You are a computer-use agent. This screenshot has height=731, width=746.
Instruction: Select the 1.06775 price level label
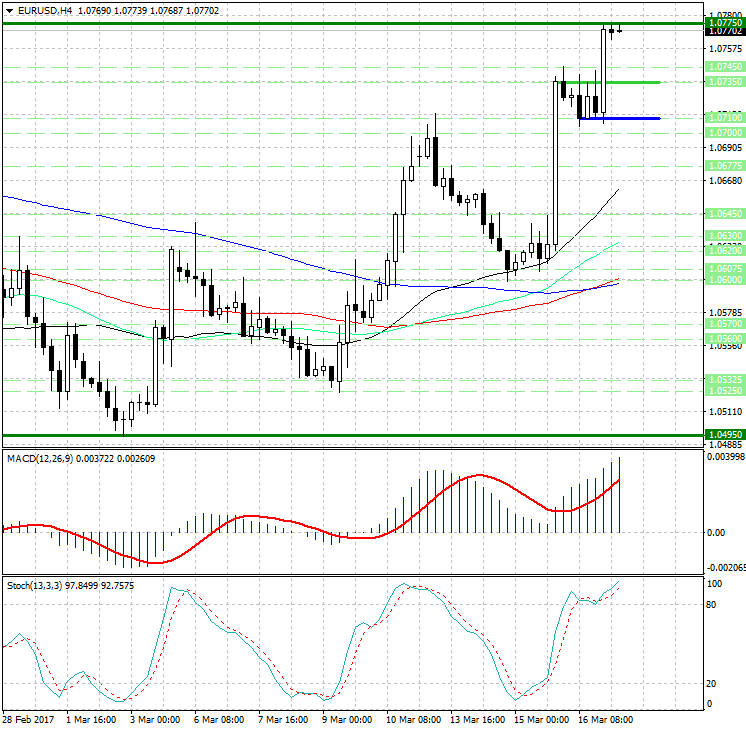(725, 166)
